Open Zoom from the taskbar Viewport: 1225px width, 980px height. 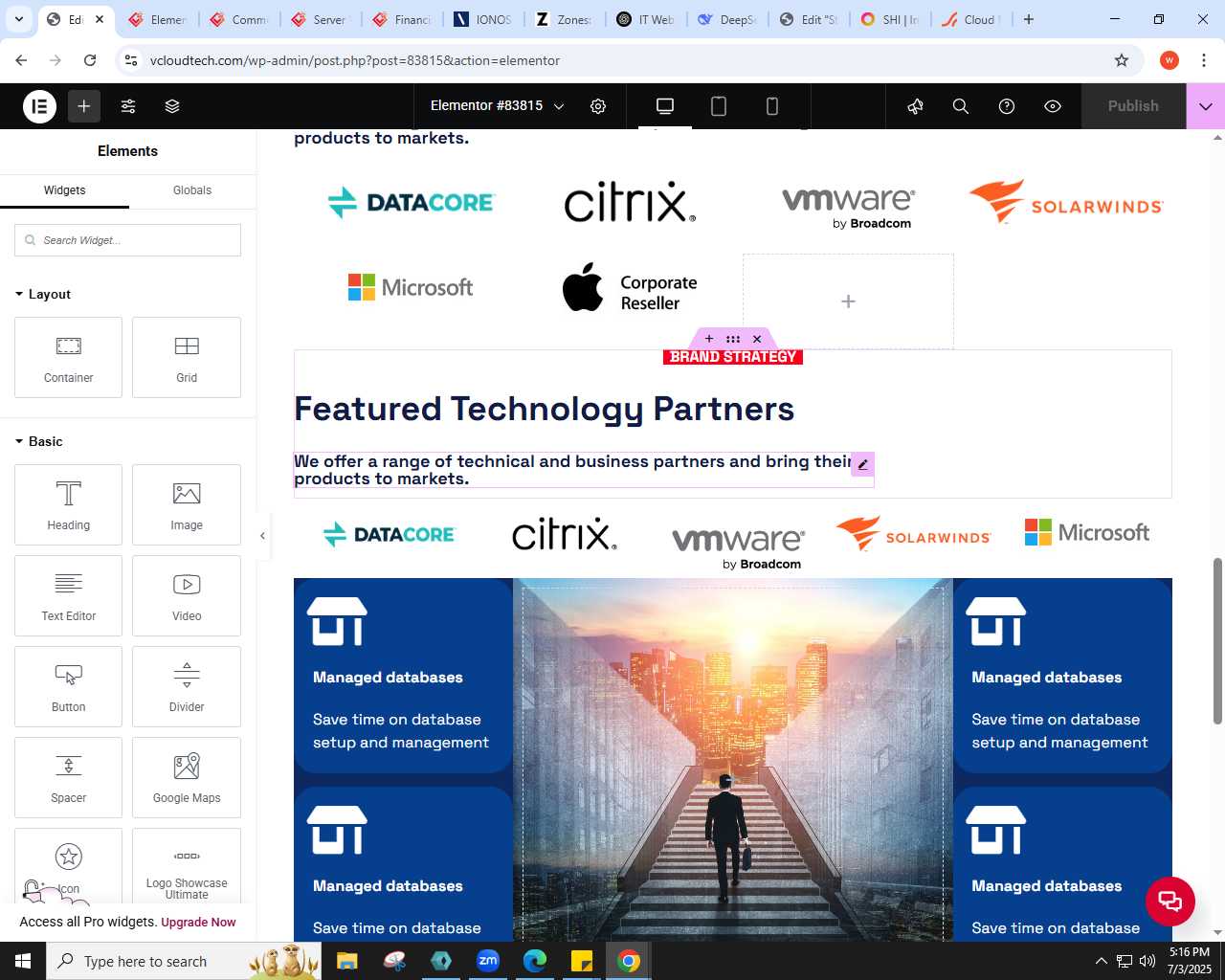[488, 961]
